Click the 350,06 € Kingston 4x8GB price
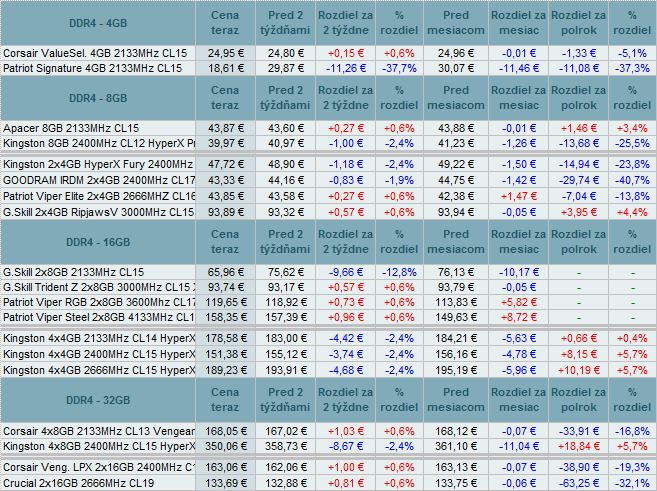Viewport: 657px width, 491px height. tap(225, 446)
